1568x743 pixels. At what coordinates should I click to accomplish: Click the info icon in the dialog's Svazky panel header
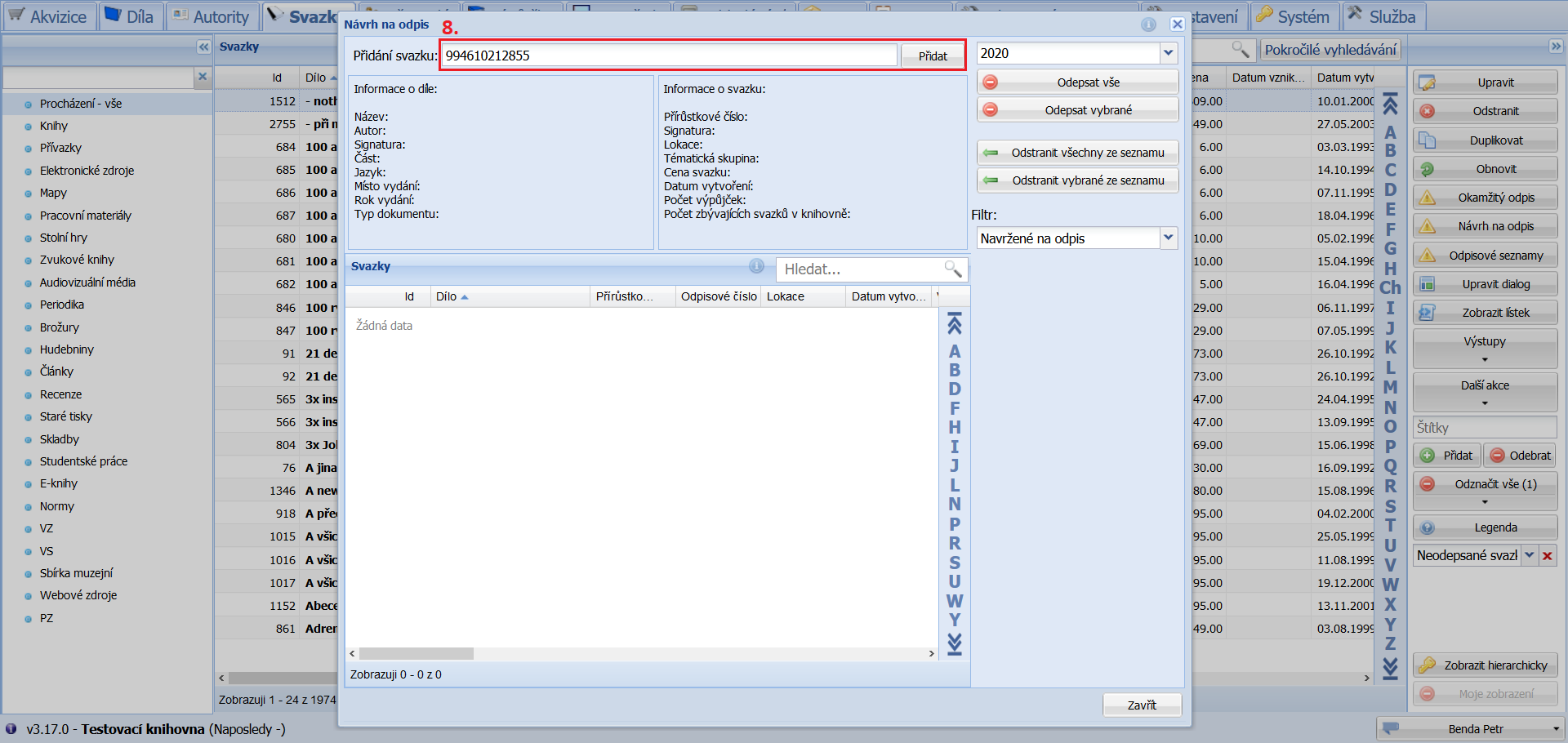[757, 266]
